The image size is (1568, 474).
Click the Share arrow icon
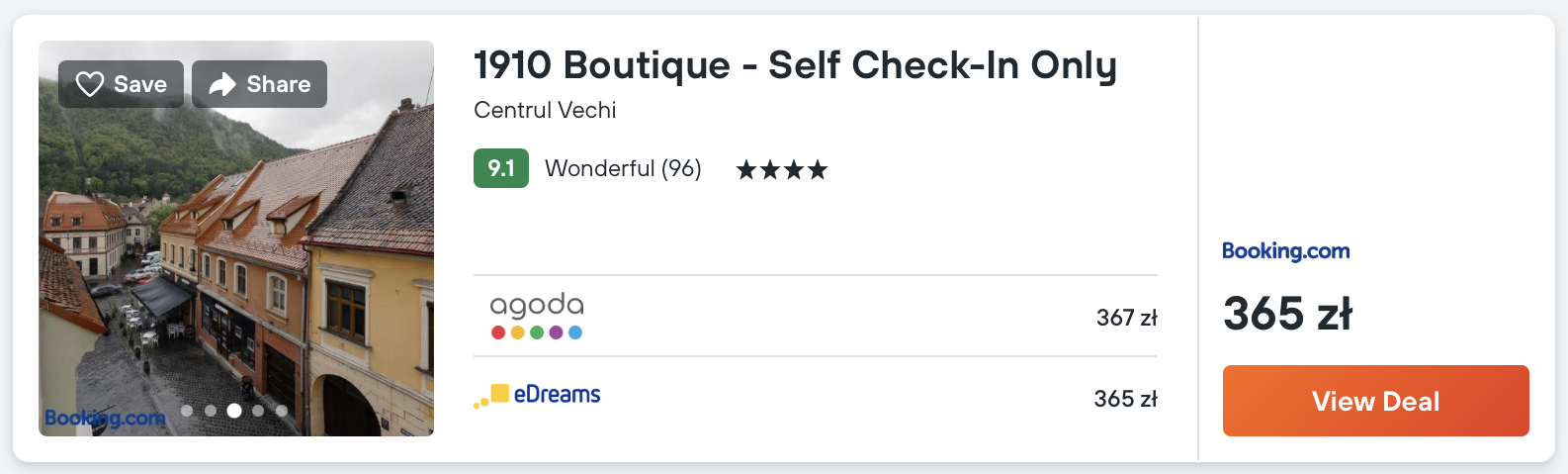[x=222, y=84]
